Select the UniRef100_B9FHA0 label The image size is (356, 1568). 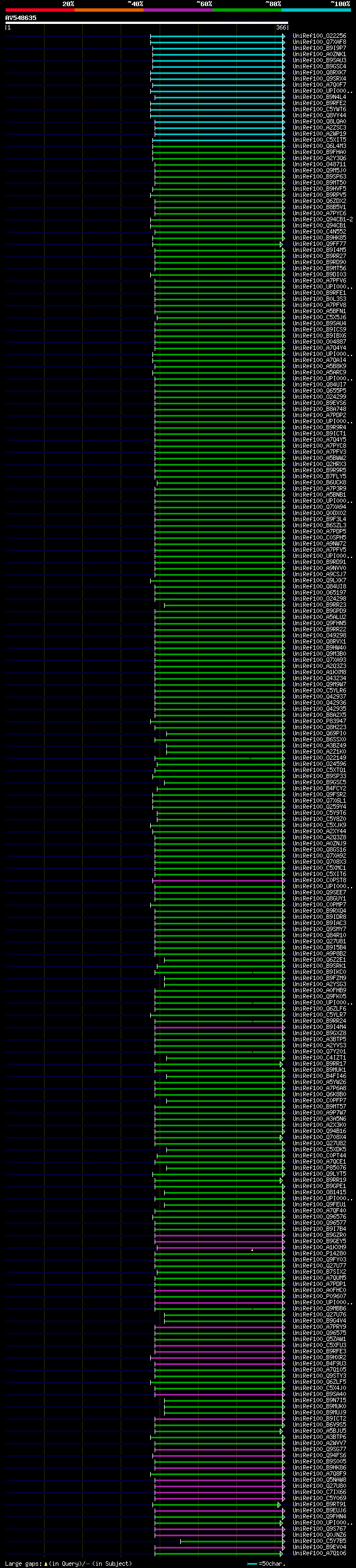pyautogui.click(x=319, y=152)
